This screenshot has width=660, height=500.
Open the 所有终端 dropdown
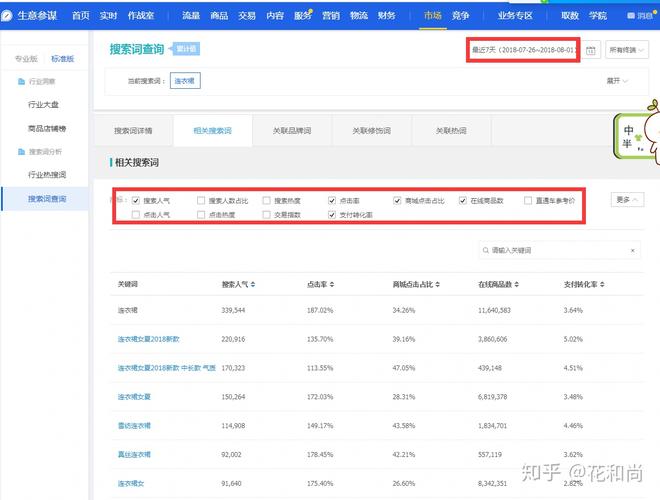627,50
